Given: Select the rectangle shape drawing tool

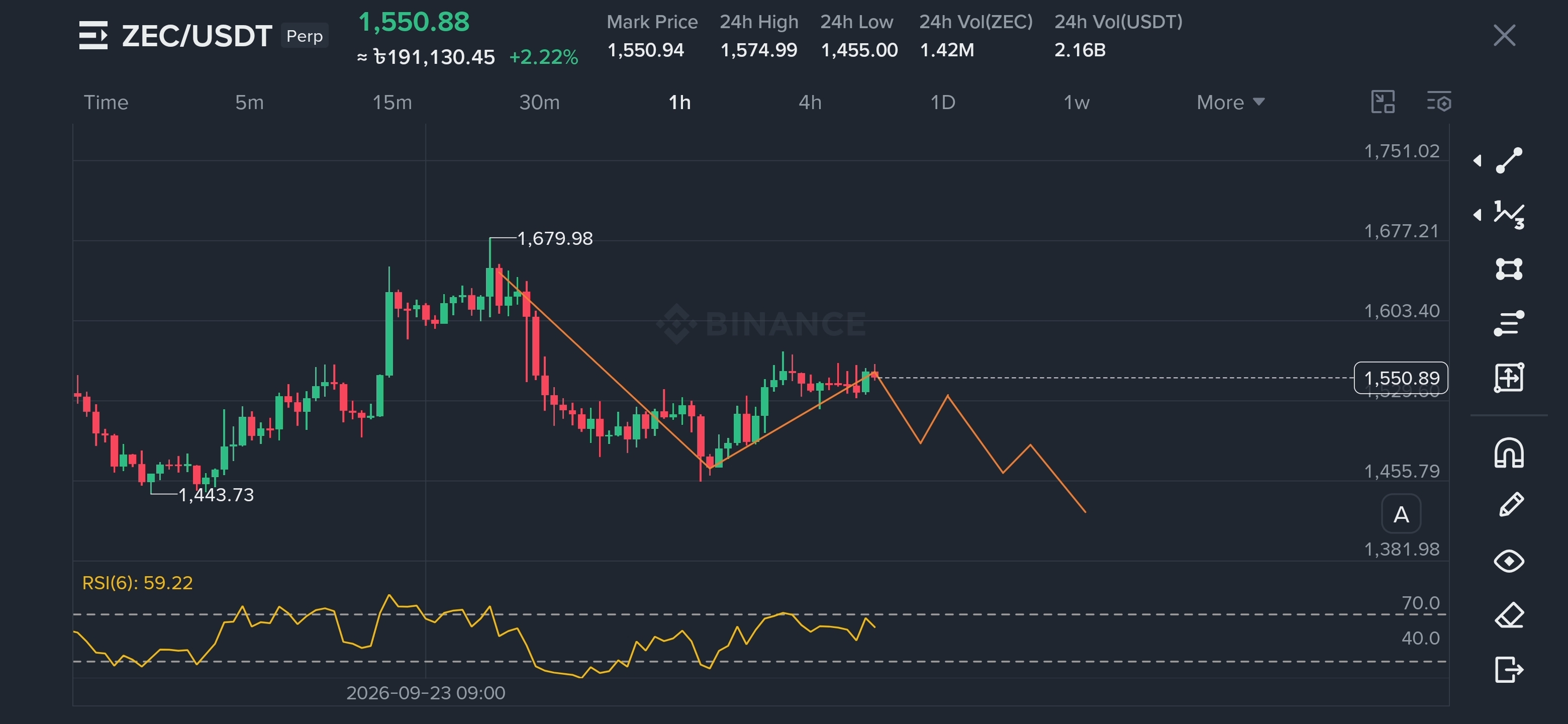Looking at the screenshot, I should pos(1509,268).
